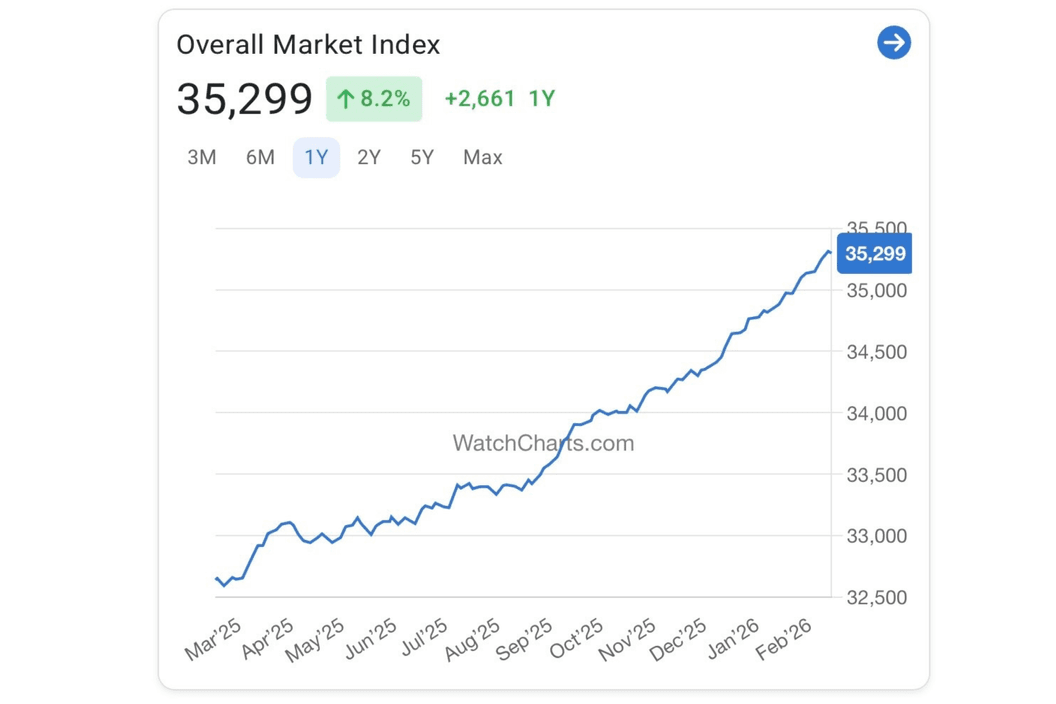1056x704 pixels.
Task: Click the WatchCharts.com watermark
Action: pyautogui.click(x=543, y=443)
